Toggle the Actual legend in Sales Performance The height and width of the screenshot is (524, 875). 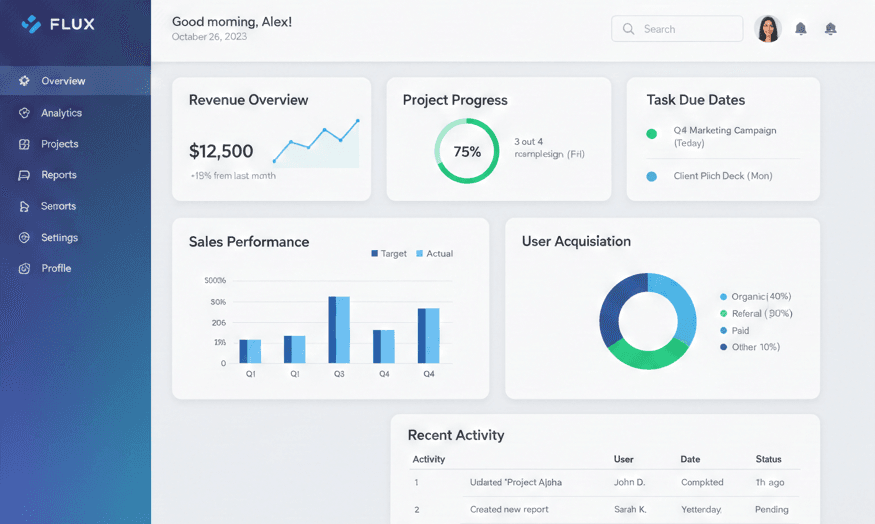pyautogui.click(x=434, y=254)
